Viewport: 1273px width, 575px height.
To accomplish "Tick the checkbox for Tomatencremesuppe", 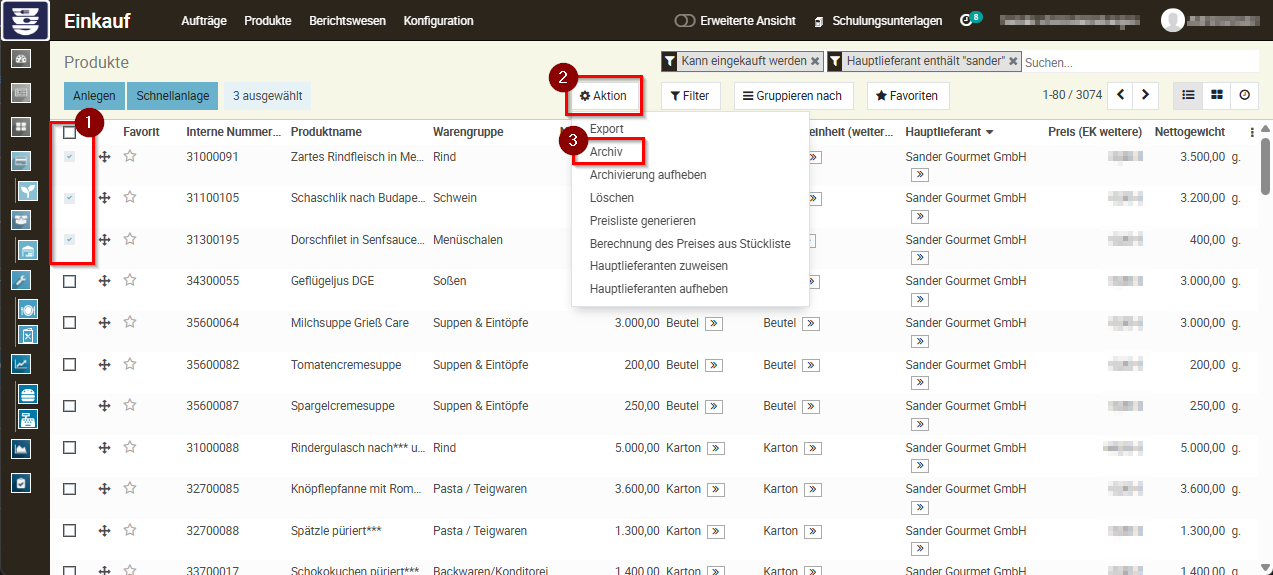I will tap(69, 365).
